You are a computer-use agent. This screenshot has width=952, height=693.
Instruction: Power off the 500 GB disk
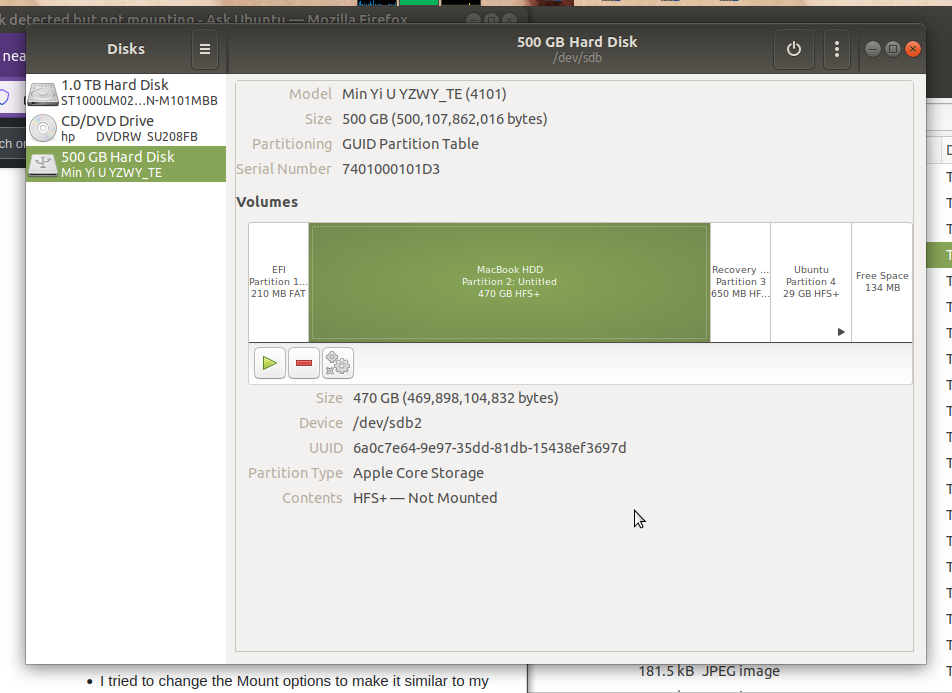coord(794,49)
